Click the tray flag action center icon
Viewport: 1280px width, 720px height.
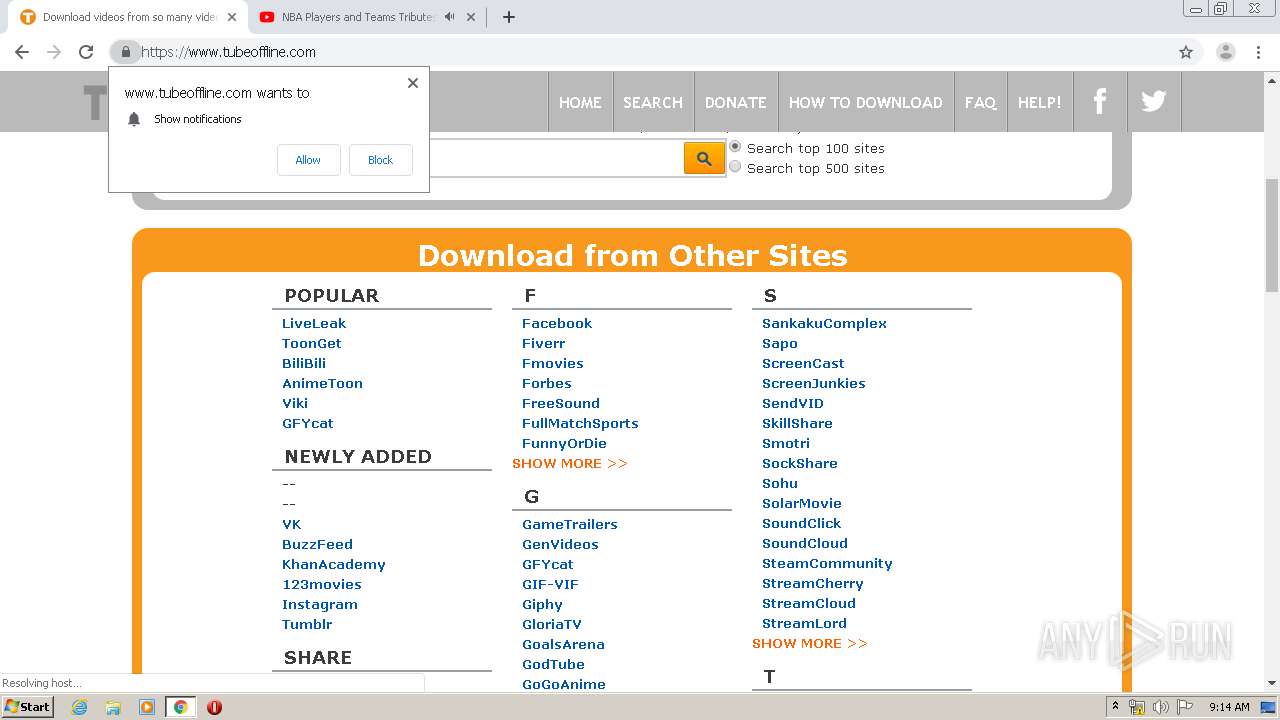tap(1183, 707)
